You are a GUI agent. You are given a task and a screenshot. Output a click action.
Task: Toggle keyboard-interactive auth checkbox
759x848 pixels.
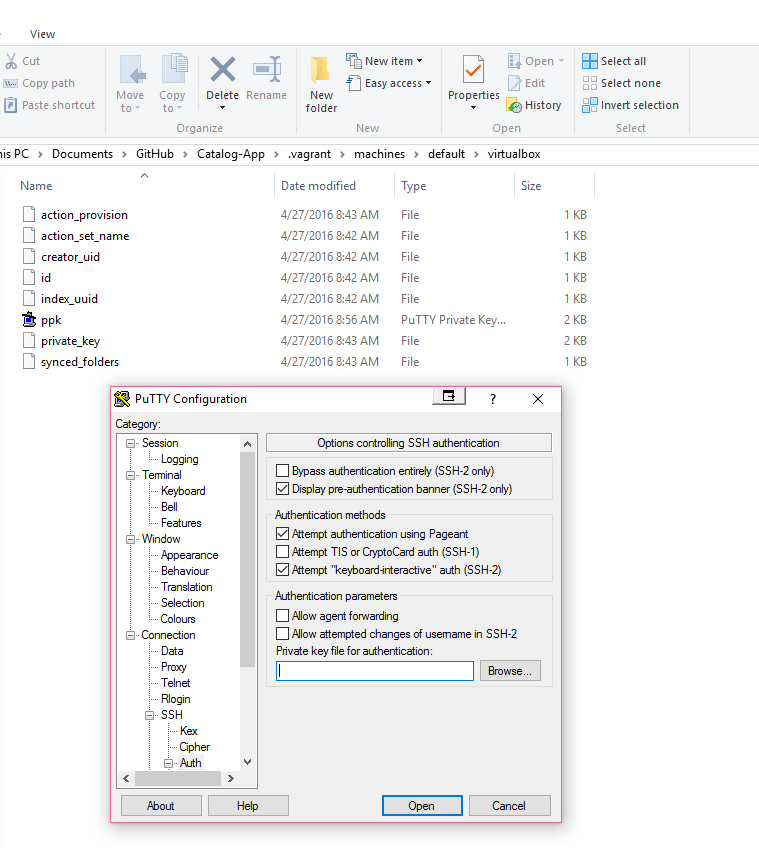point(282,569)
